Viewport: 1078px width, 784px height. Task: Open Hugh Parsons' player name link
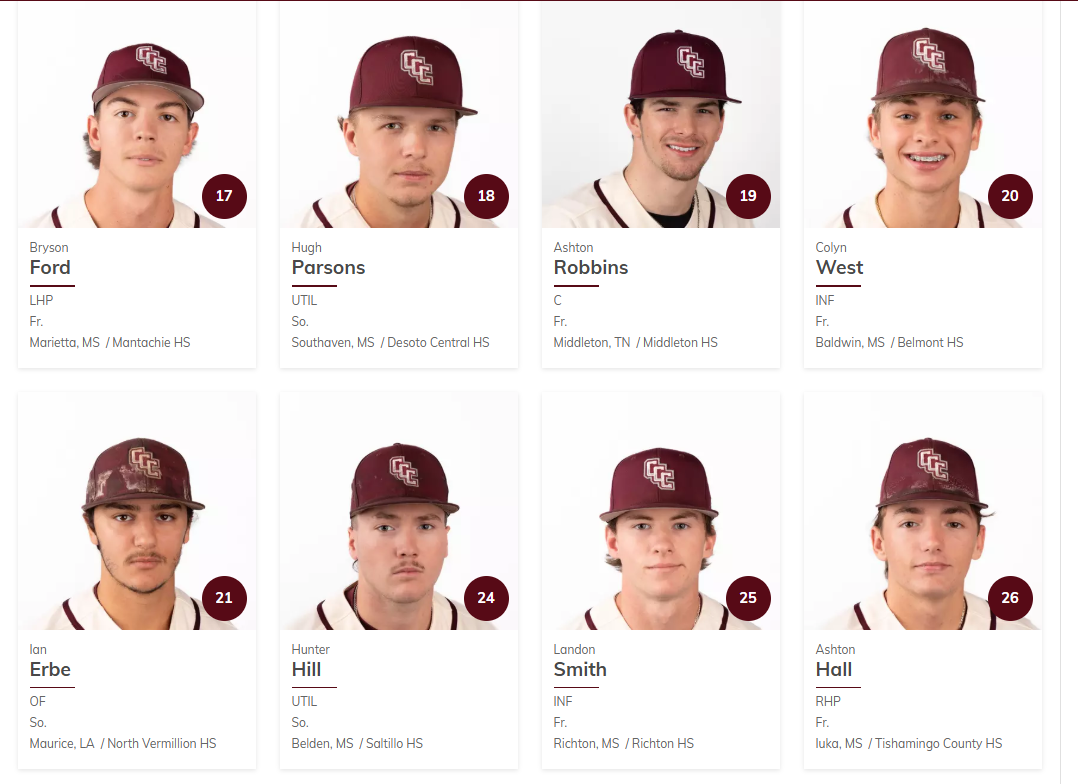point(328,267)
